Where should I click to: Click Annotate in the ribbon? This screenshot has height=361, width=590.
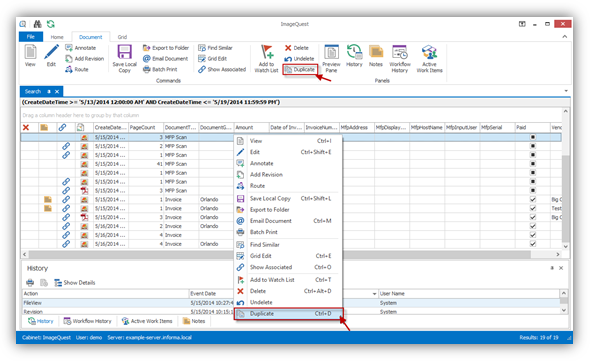point(81,48)
